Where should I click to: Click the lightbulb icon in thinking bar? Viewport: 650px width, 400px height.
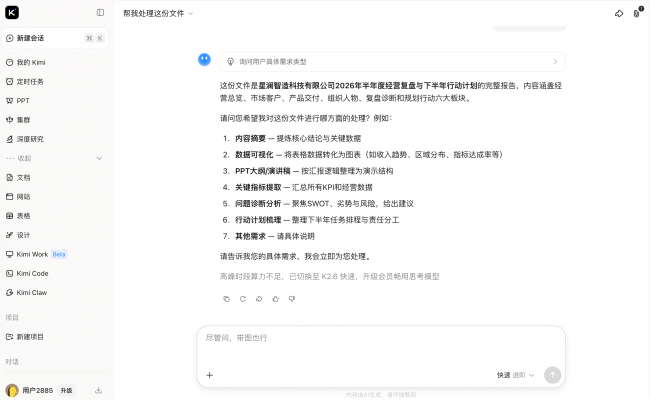pos(230,62)
